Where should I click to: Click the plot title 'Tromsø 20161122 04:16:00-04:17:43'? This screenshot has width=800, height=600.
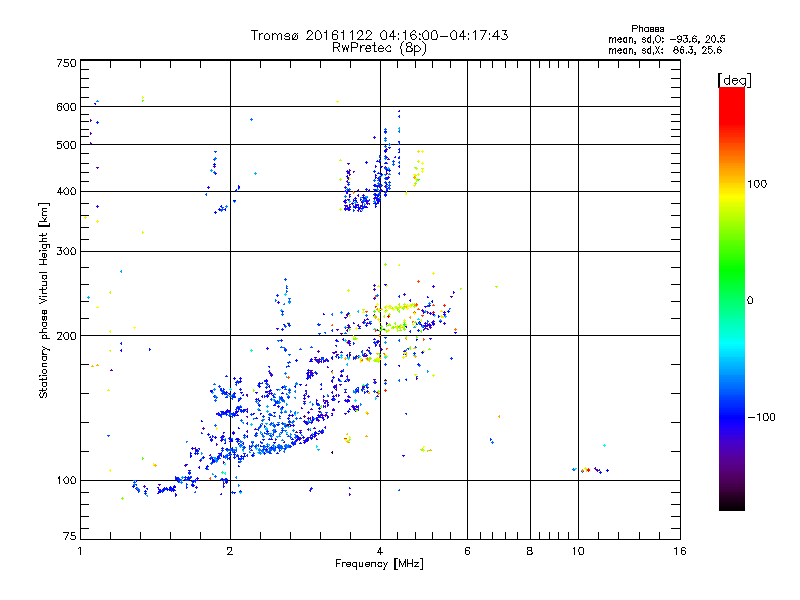click(379, 35)
